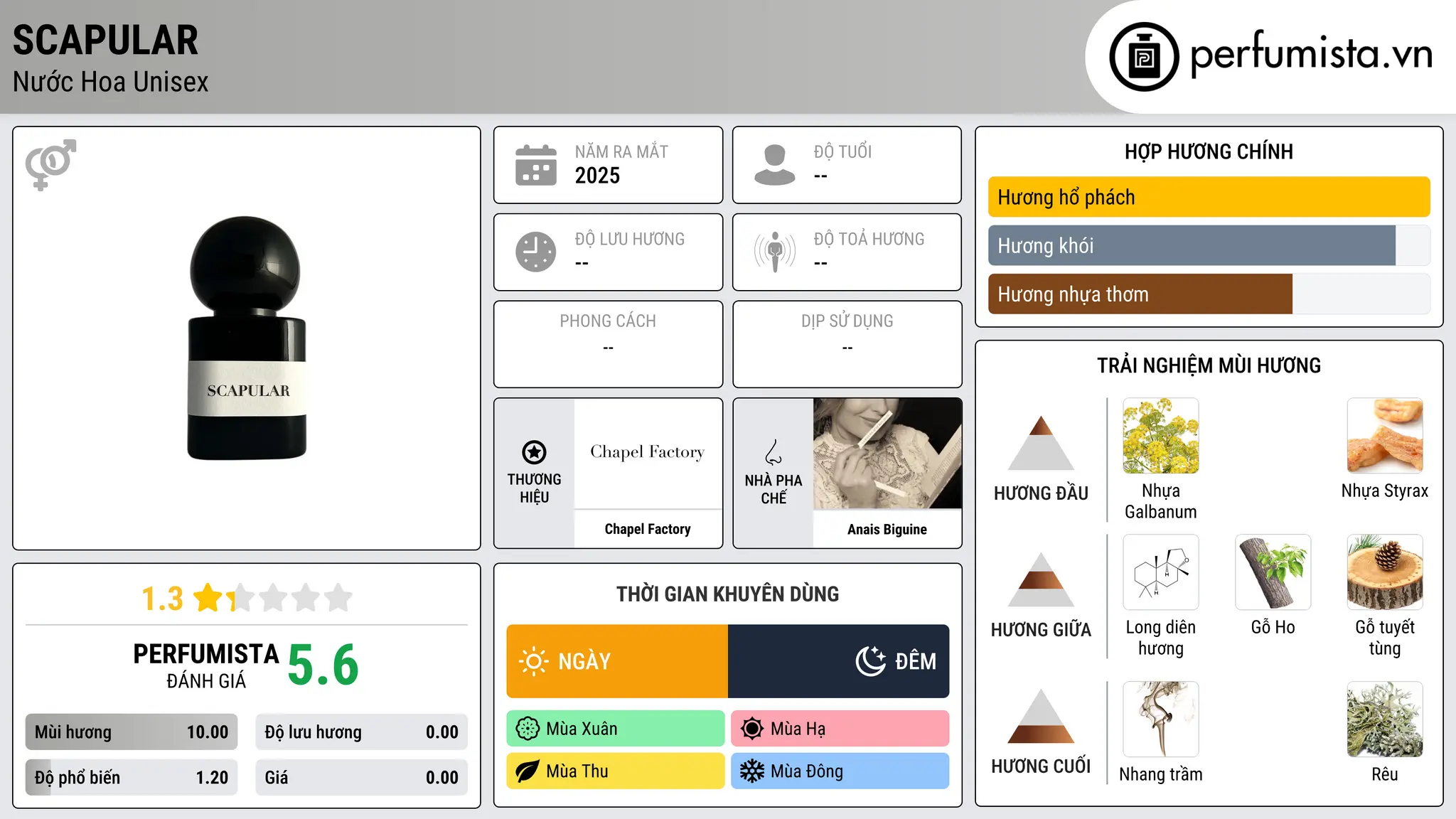This screenshot has width=1456, height=819.
Task: Click the Hương giữa pyramid icon
Action: click(x=1041, y=579)
